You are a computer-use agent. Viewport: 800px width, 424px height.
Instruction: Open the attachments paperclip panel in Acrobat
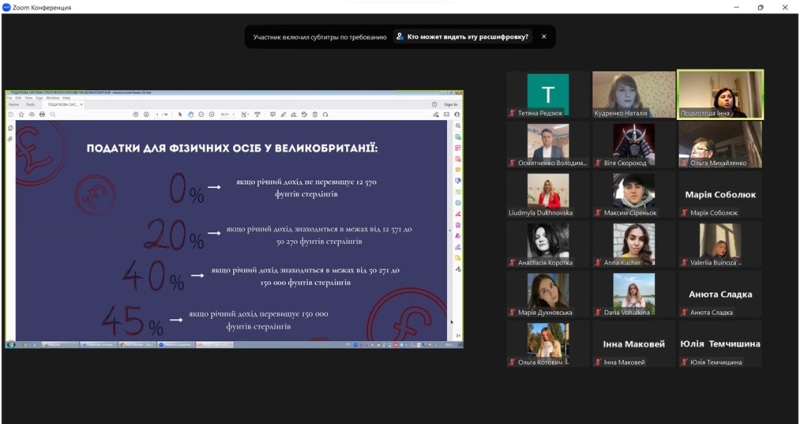10,138
